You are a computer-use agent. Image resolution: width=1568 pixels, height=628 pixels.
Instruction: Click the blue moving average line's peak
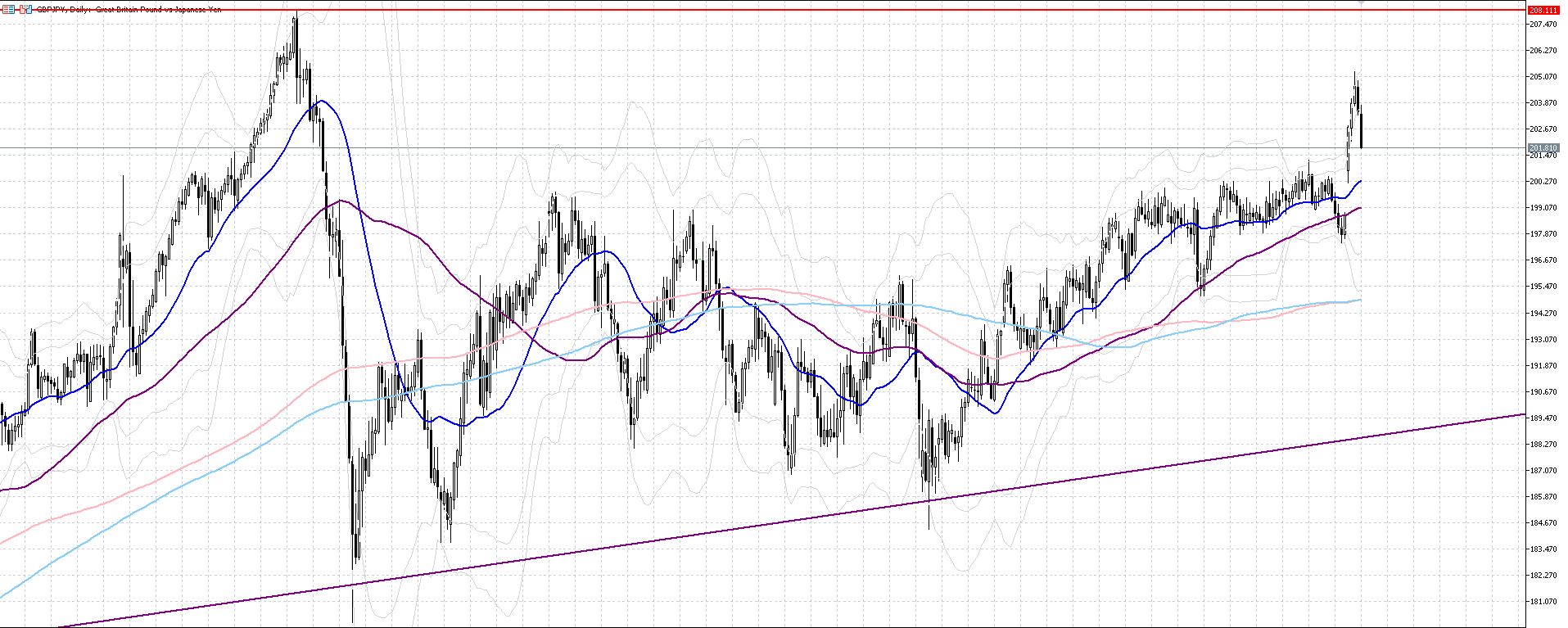click(322, 101)
